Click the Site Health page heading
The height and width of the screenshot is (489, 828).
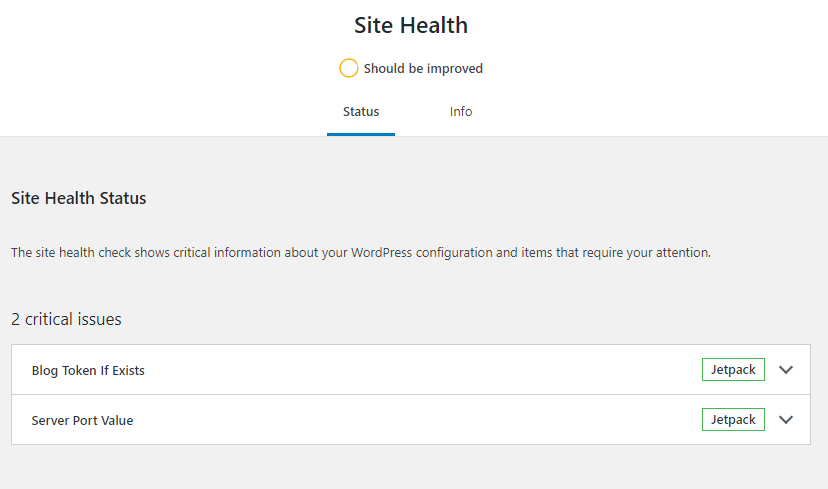411,25
